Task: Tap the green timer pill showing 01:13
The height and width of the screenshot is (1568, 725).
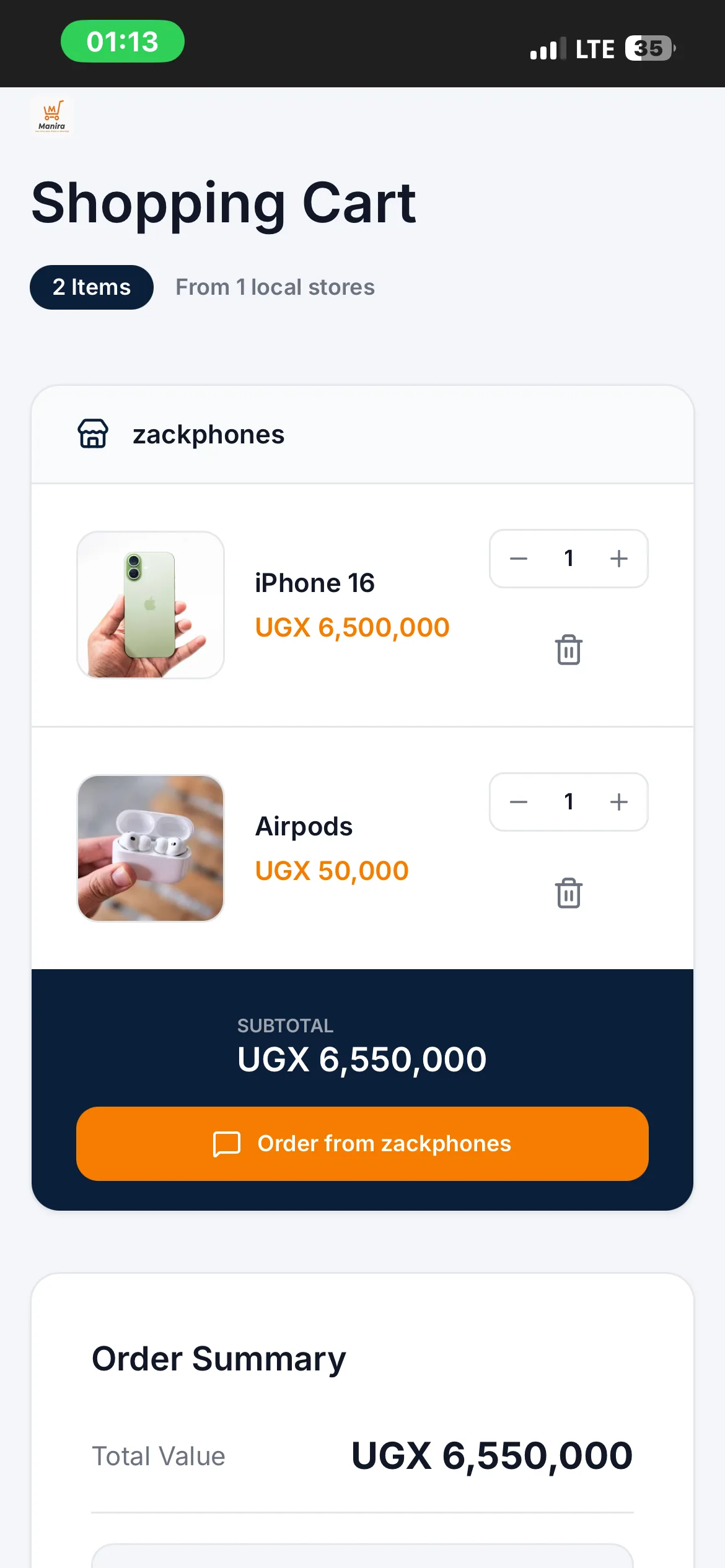Action: [122, 41]
